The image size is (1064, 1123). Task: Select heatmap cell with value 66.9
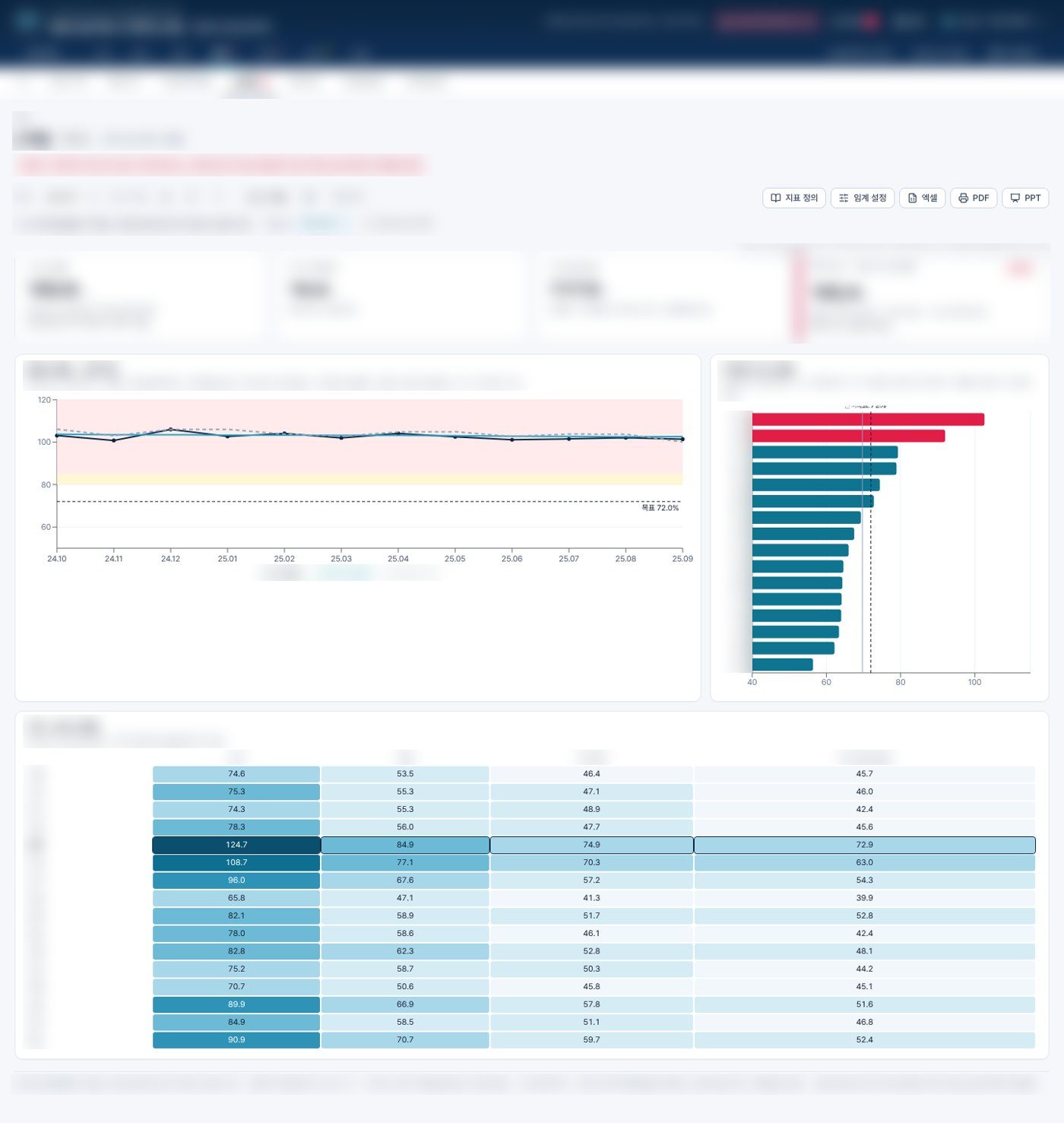pos(405,1004)
